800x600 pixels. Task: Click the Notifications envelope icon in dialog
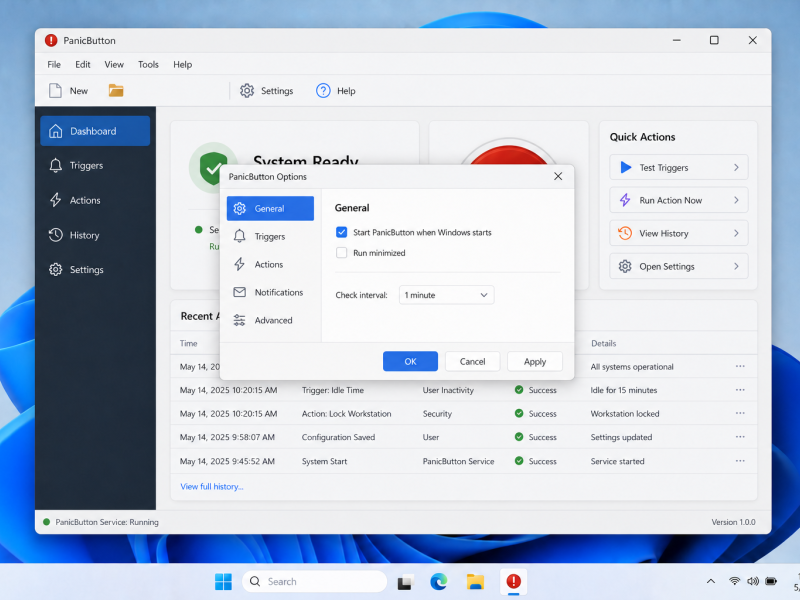pyautogui.click(x=239, y=292)
